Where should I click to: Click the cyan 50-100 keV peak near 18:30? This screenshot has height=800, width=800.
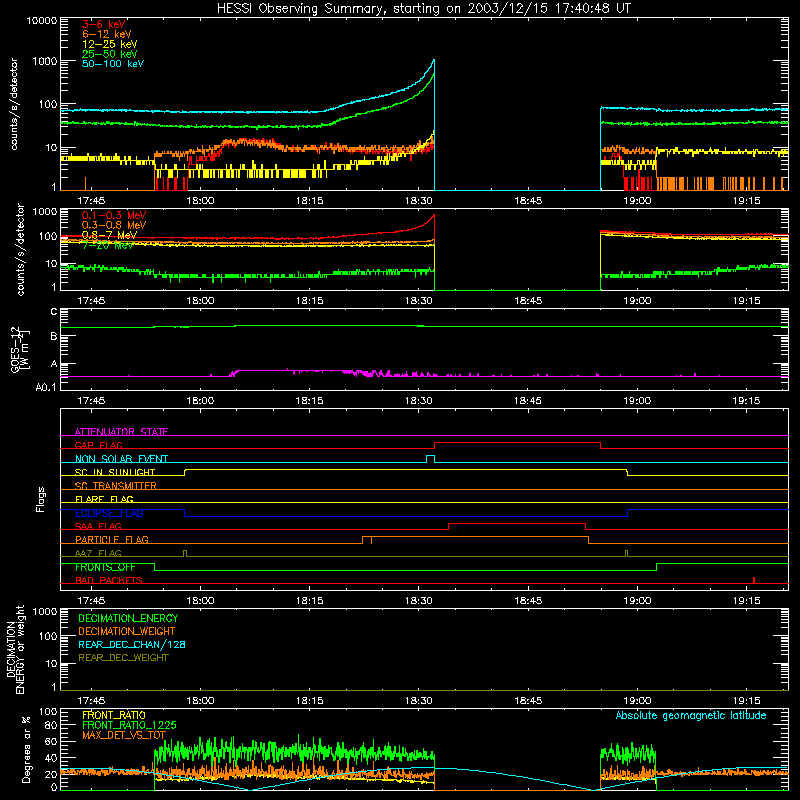coord(433,61)
